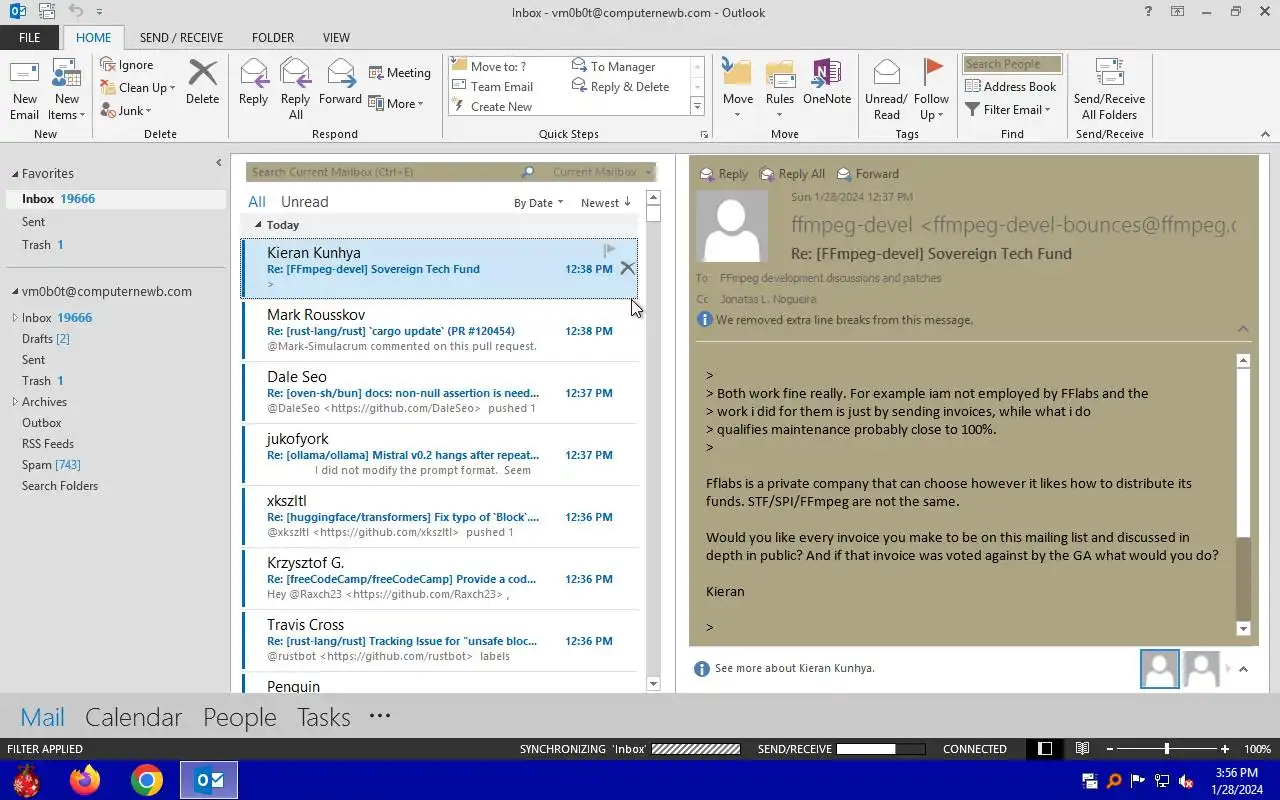
Task: Click the Outlook taskbar icon
Action: [209, 780]
